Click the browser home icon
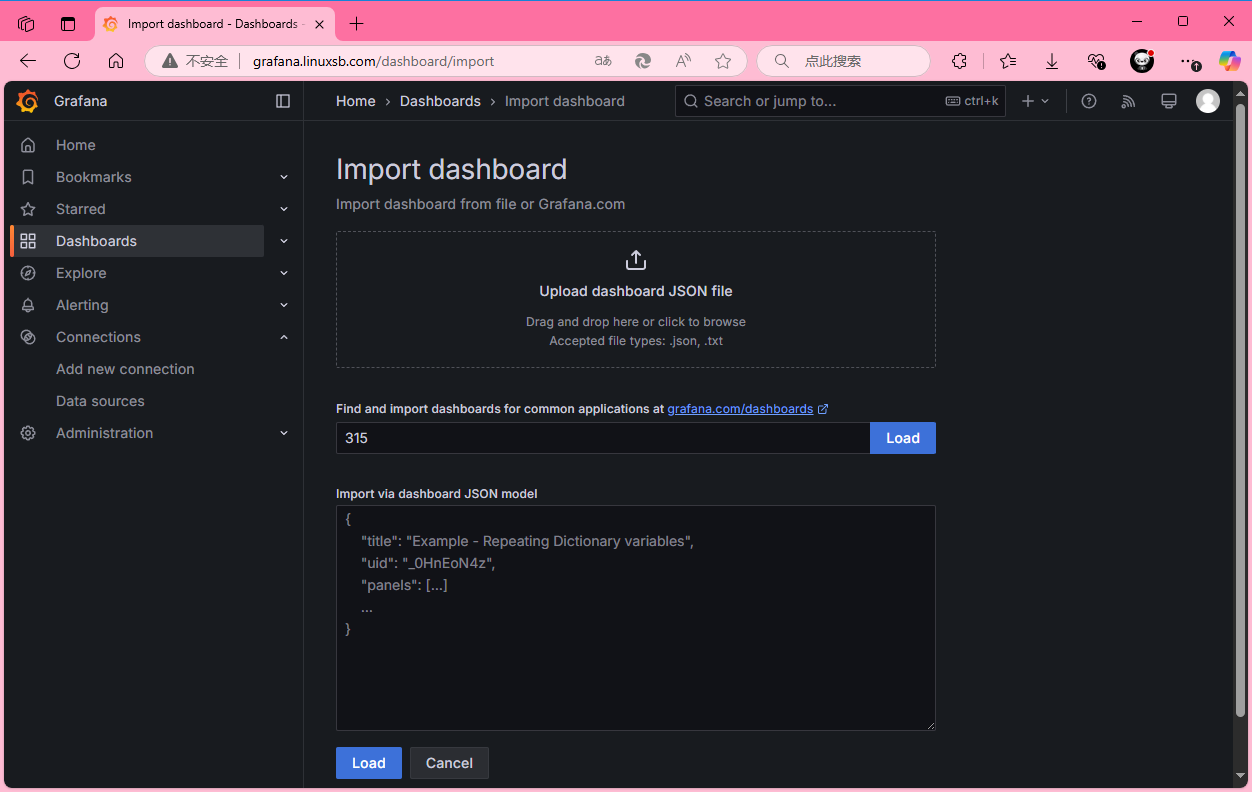 click(116, 61)
